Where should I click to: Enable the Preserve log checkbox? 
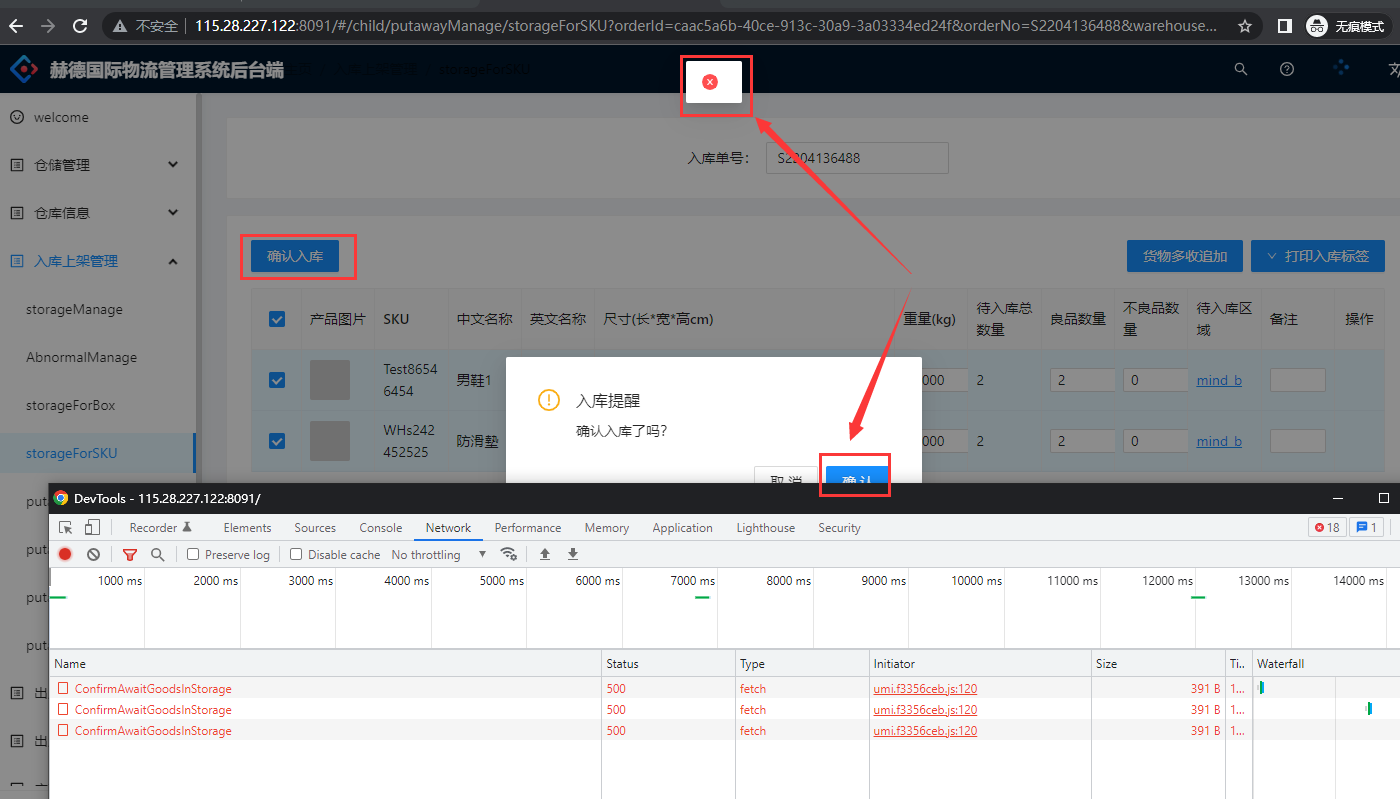pos(194,554)
